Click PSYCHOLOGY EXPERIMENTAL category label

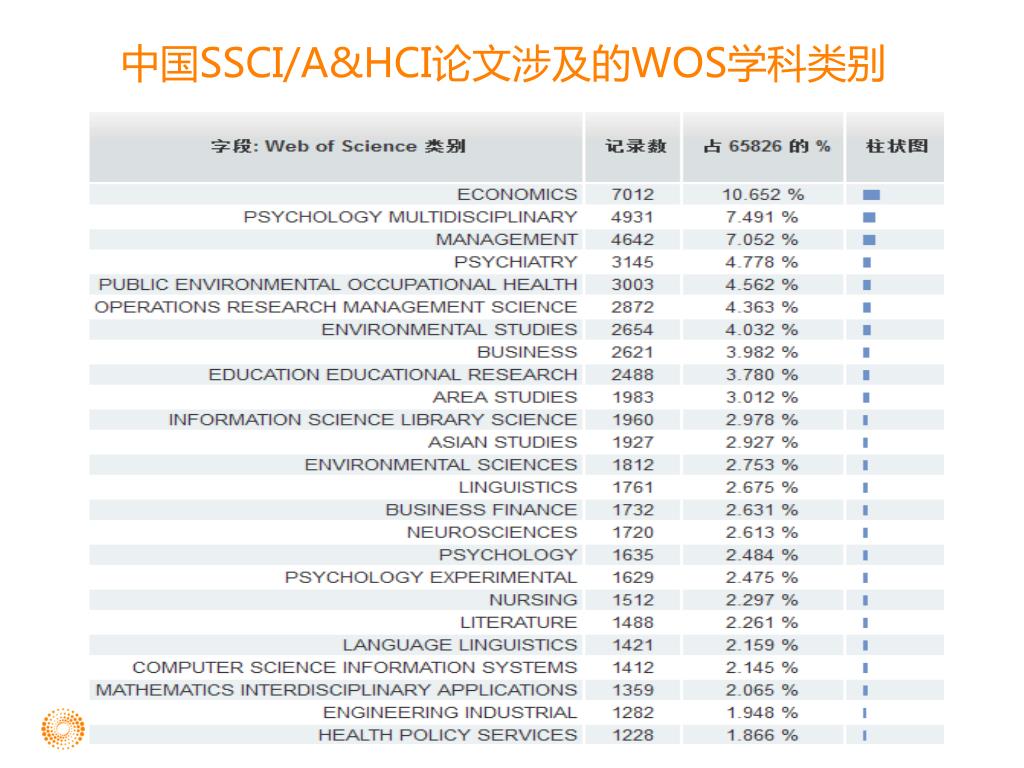430,577
